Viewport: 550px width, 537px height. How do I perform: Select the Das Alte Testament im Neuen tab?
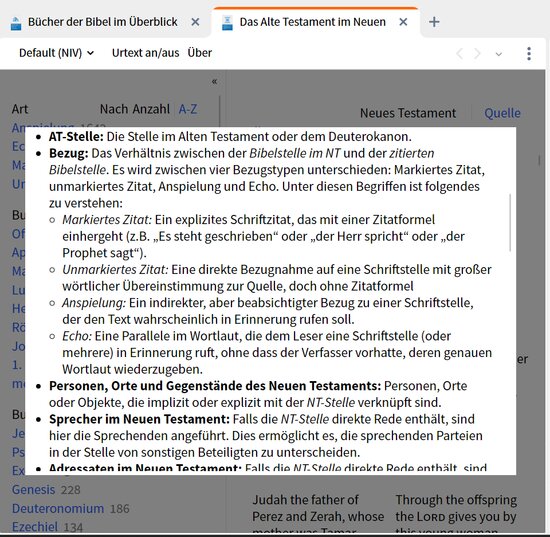click(x=312, y=22)
